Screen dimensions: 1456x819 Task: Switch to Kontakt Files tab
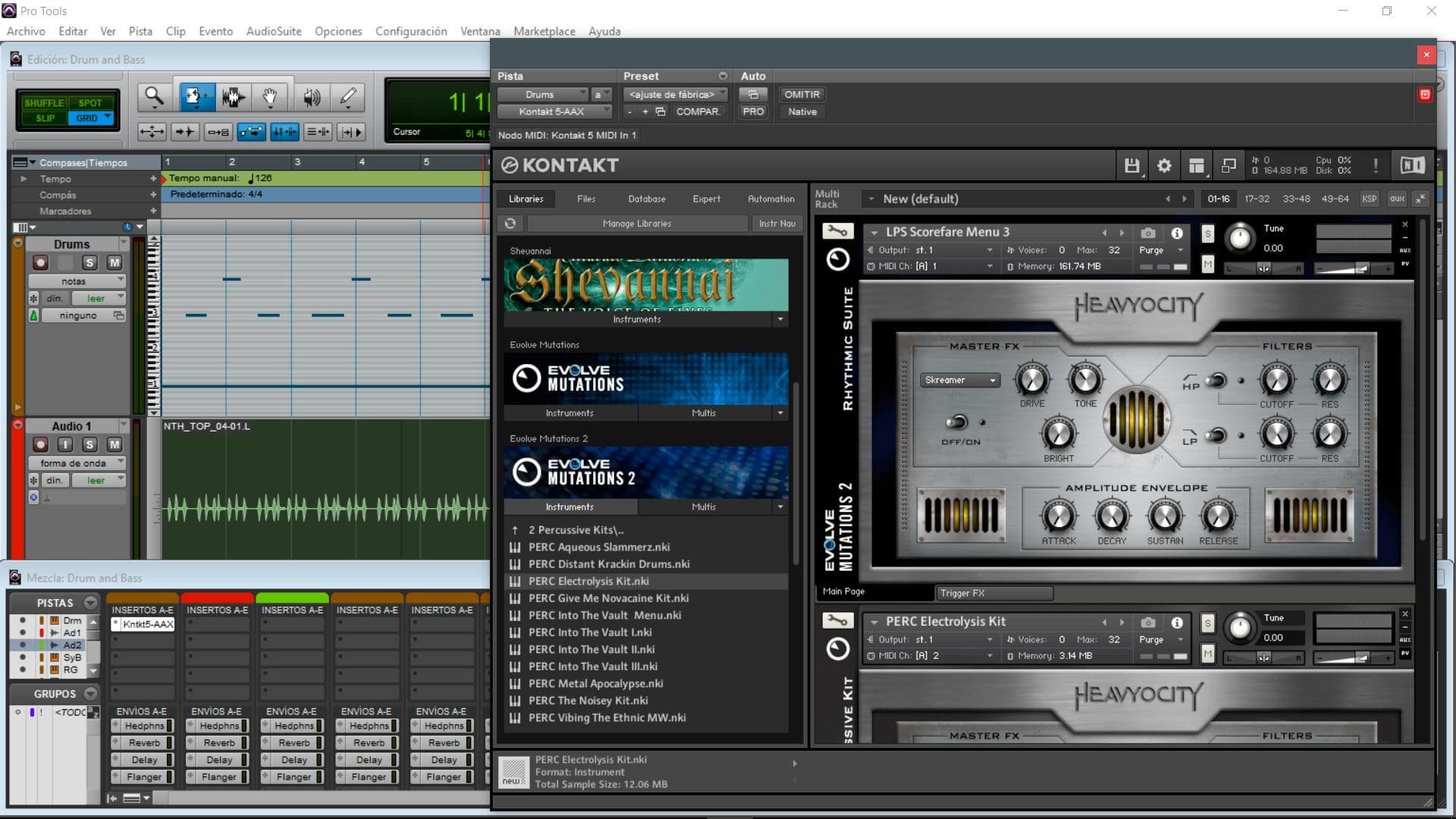point(586,199)
